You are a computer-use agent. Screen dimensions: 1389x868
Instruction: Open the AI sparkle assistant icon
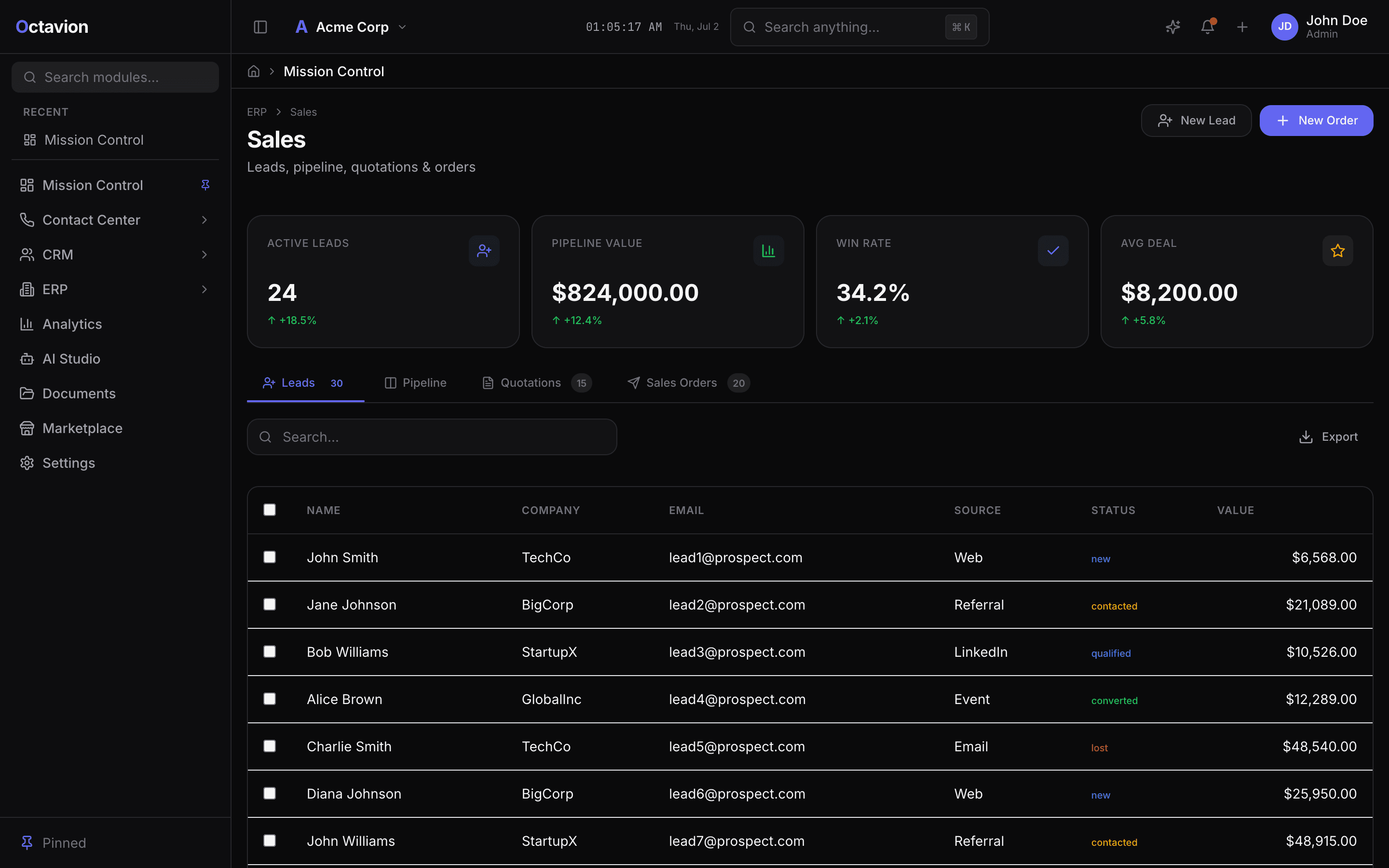tap(1172, 27)
